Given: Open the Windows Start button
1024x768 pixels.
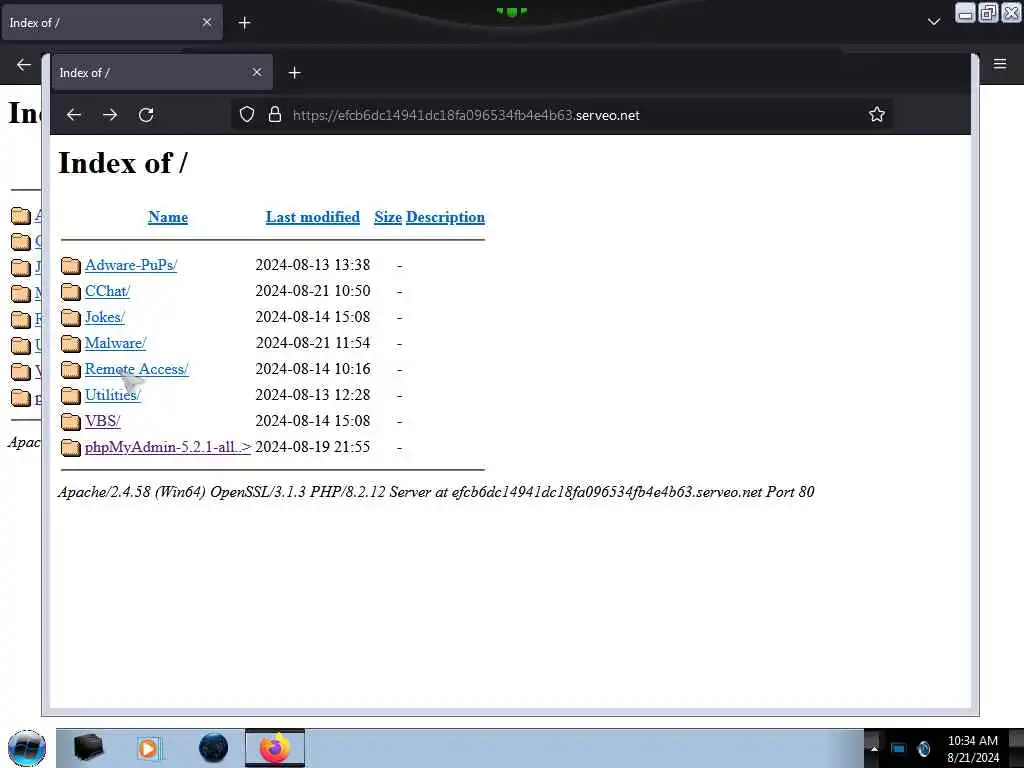Looking at the screenshot, I should click(x=27, y=748).
